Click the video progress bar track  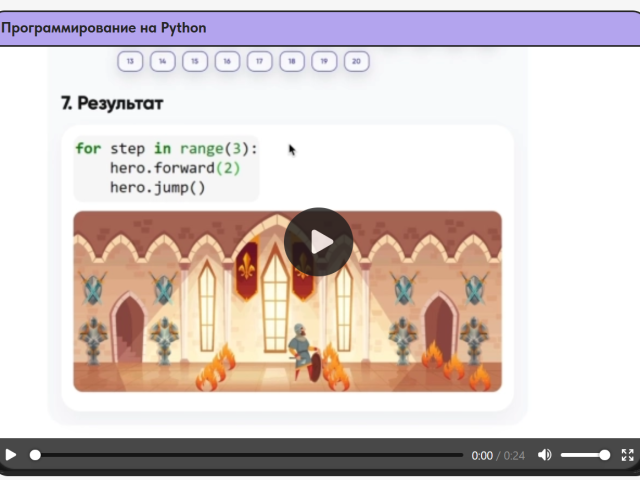coord(250,455)
